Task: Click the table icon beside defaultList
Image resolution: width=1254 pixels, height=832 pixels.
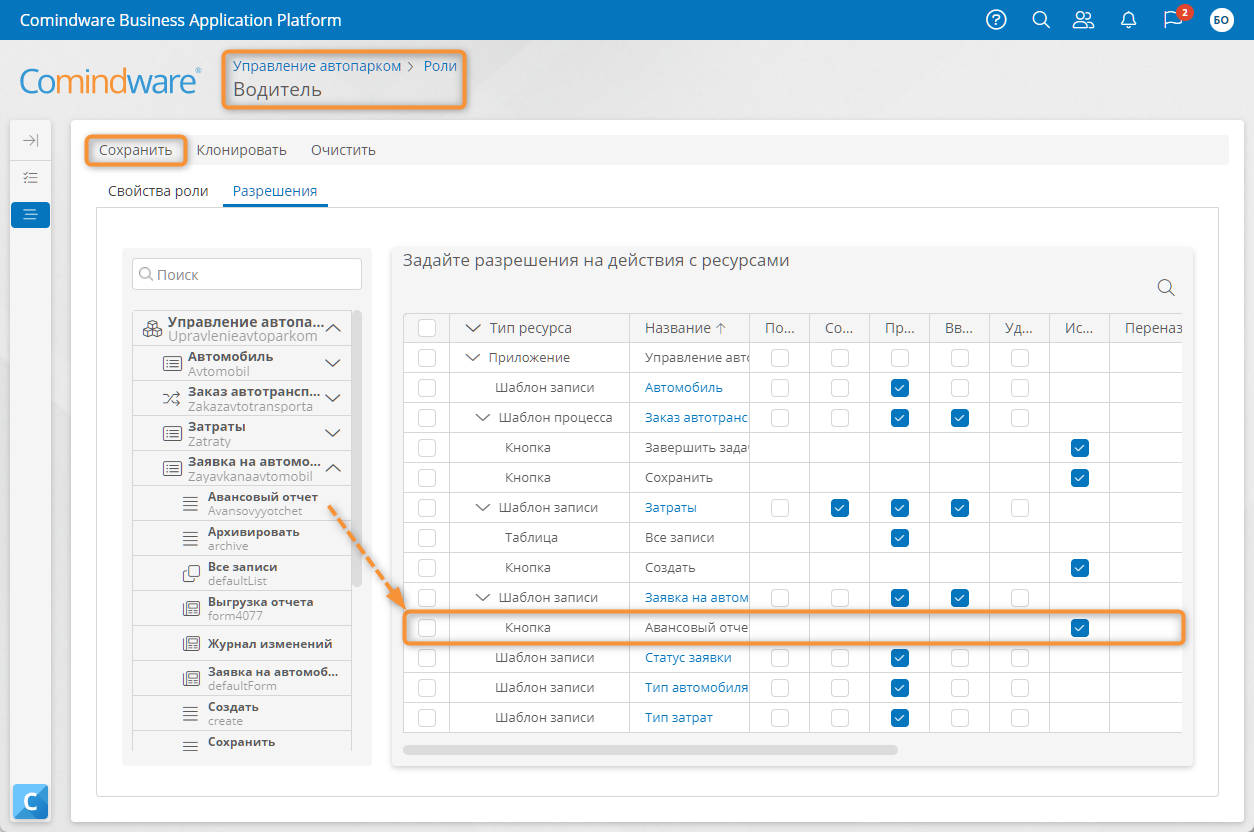Action: [191, 574]
